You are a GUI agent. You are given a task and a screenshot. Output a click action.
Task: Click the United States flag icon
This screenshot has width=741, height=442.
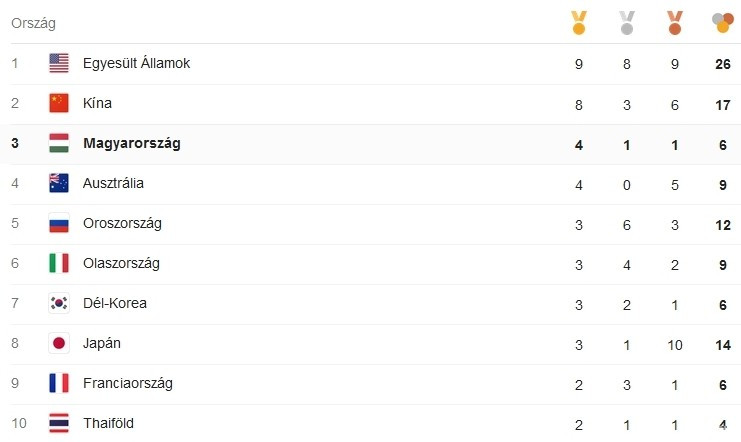tap(59, 63)
